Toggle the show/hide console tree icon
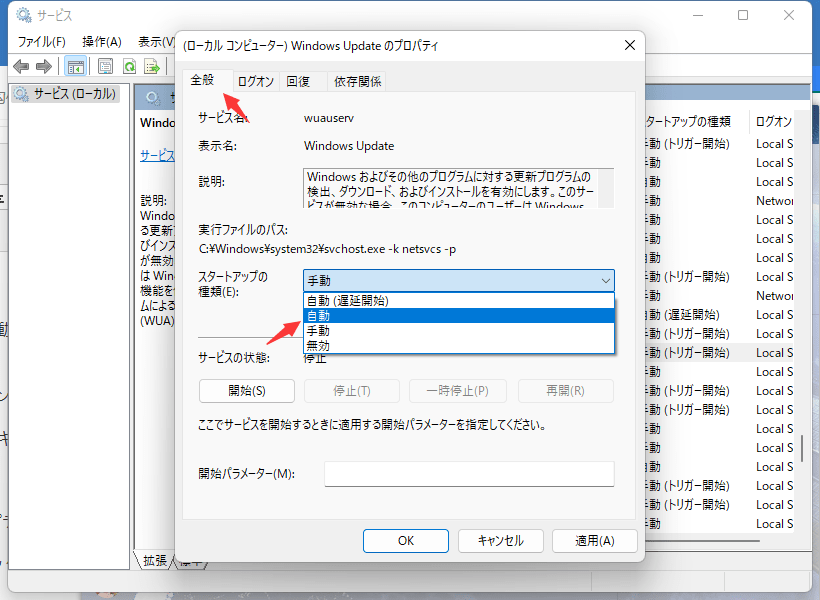 point(75,66)
